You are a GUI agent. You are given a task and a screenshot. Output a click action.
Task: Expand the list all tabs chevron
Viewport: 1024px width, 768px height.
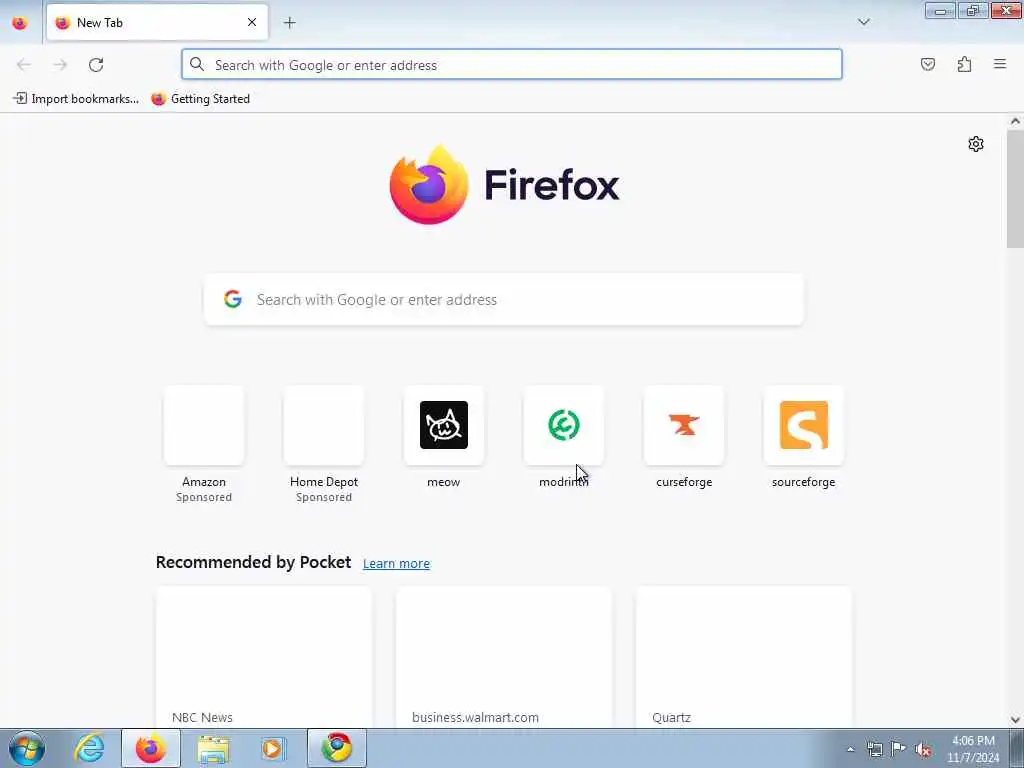coord(864,22)
